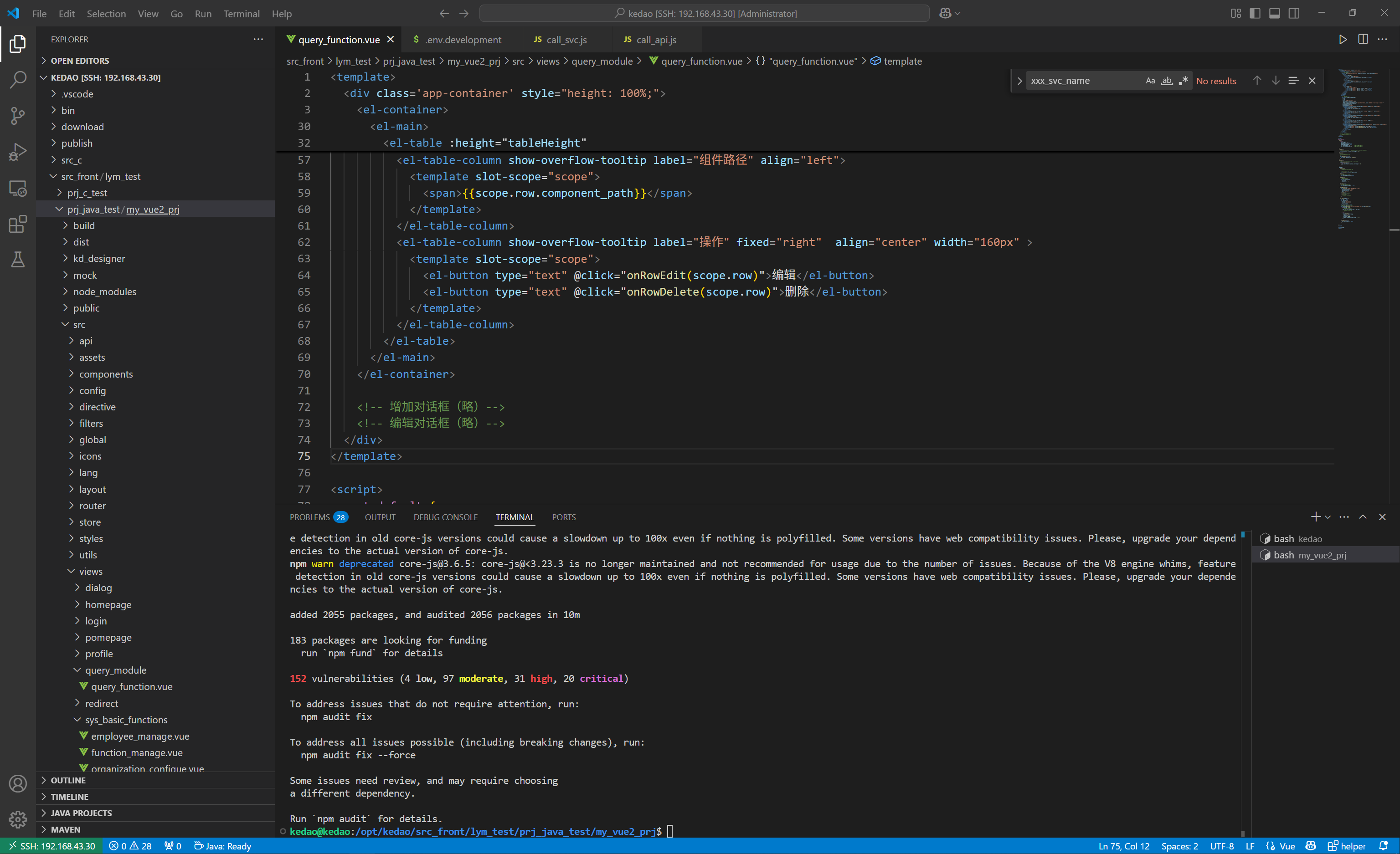The height and width of the screenshot is (854, 1400).
Task: Toggle Use Regular Expression in find
Action: click(x=1183, y=81)
